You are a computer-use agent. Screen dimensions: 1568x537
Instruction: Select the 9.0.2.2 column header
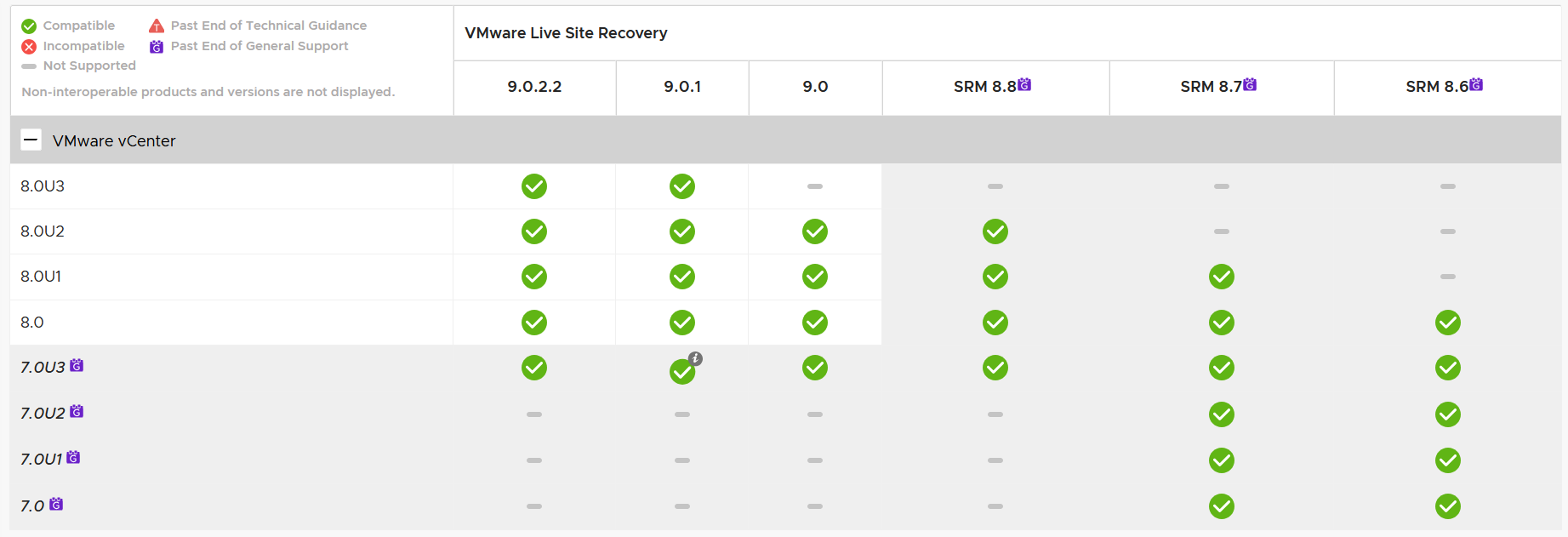point(534,87)
